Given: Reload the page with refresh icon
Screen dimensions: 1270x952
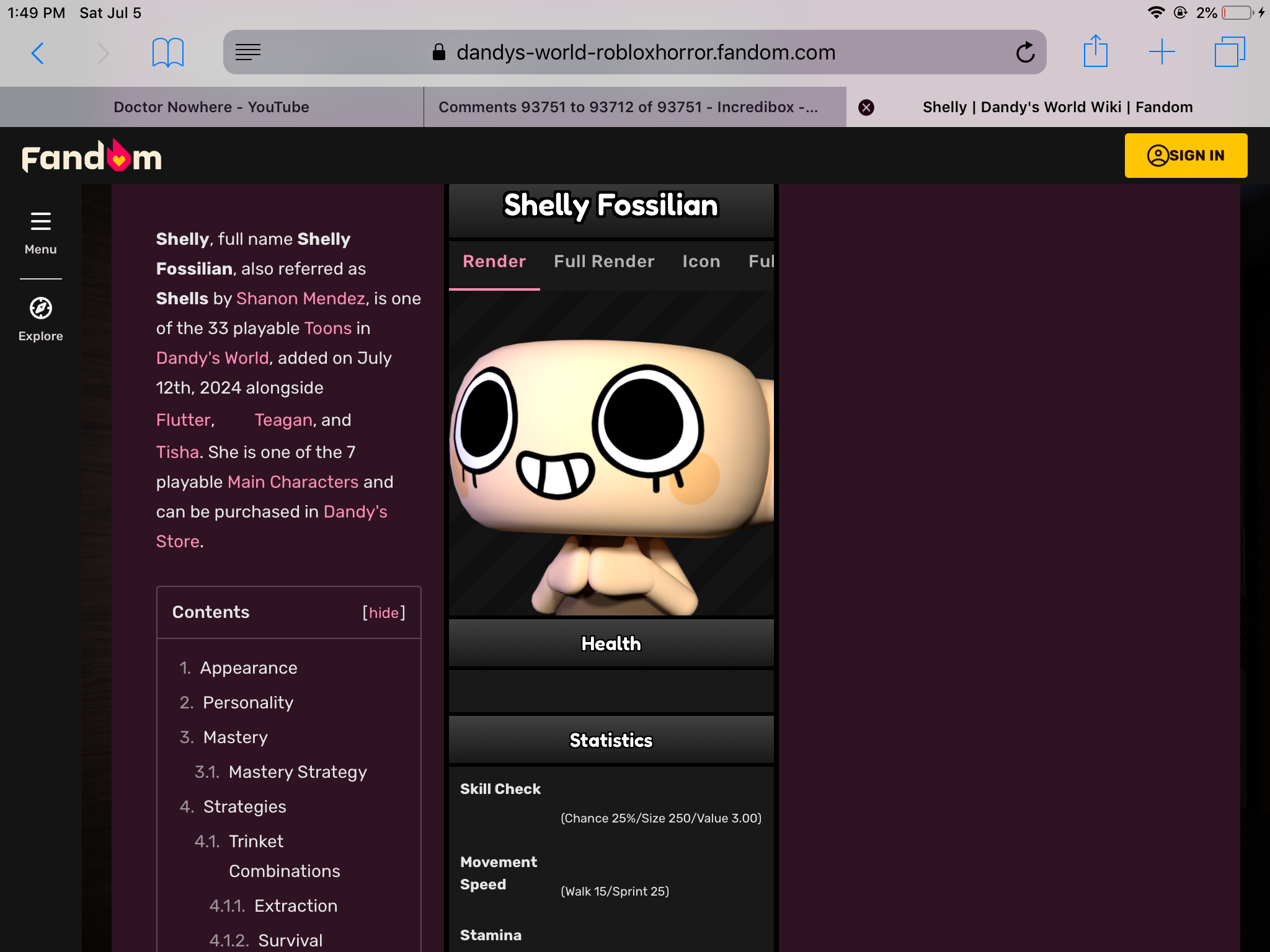Looking at the screenshot, I should coord(1025,52).
